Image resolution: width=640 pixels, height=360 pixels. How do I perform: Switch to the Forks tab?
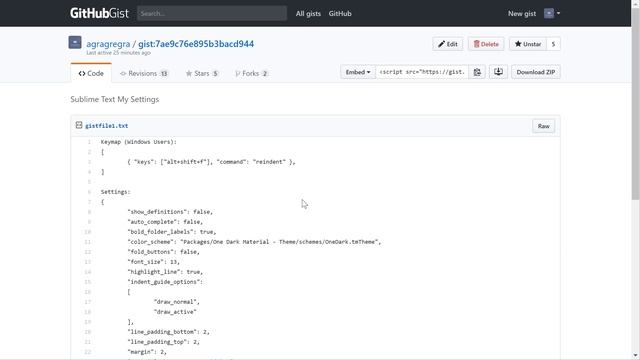pos(251,73)
